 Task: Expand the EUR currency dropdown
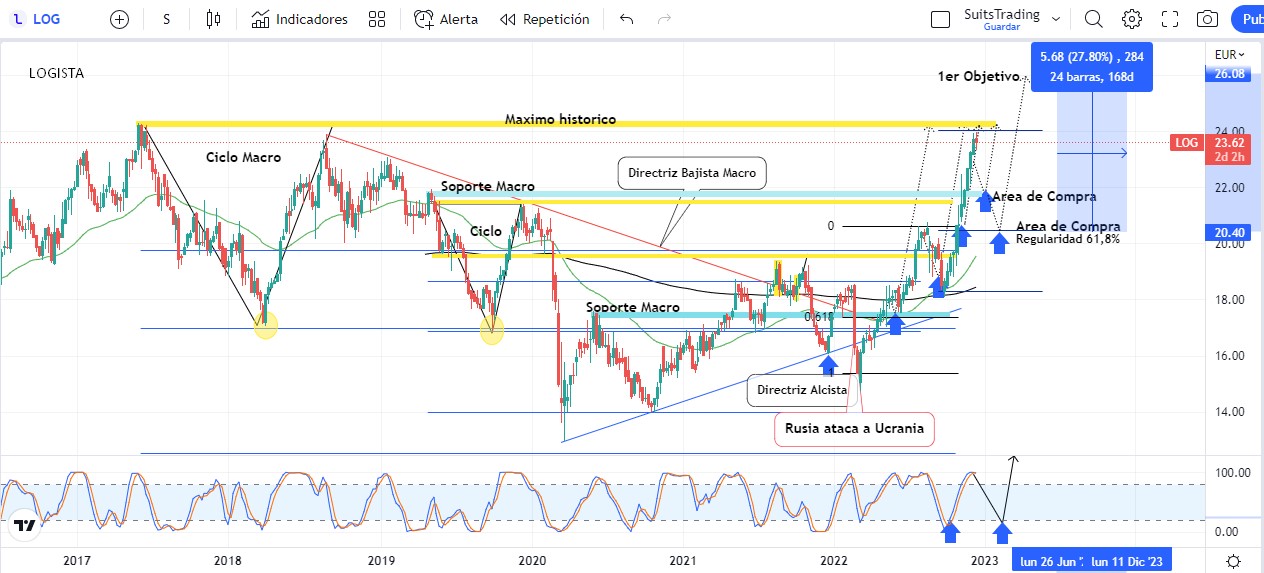[1229, 55]
